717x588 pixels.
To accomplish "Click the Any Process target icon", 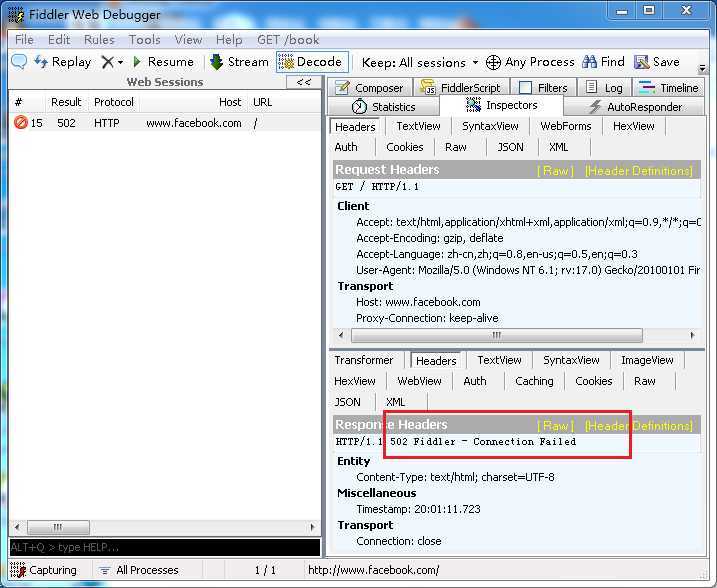I will [493, 62].
